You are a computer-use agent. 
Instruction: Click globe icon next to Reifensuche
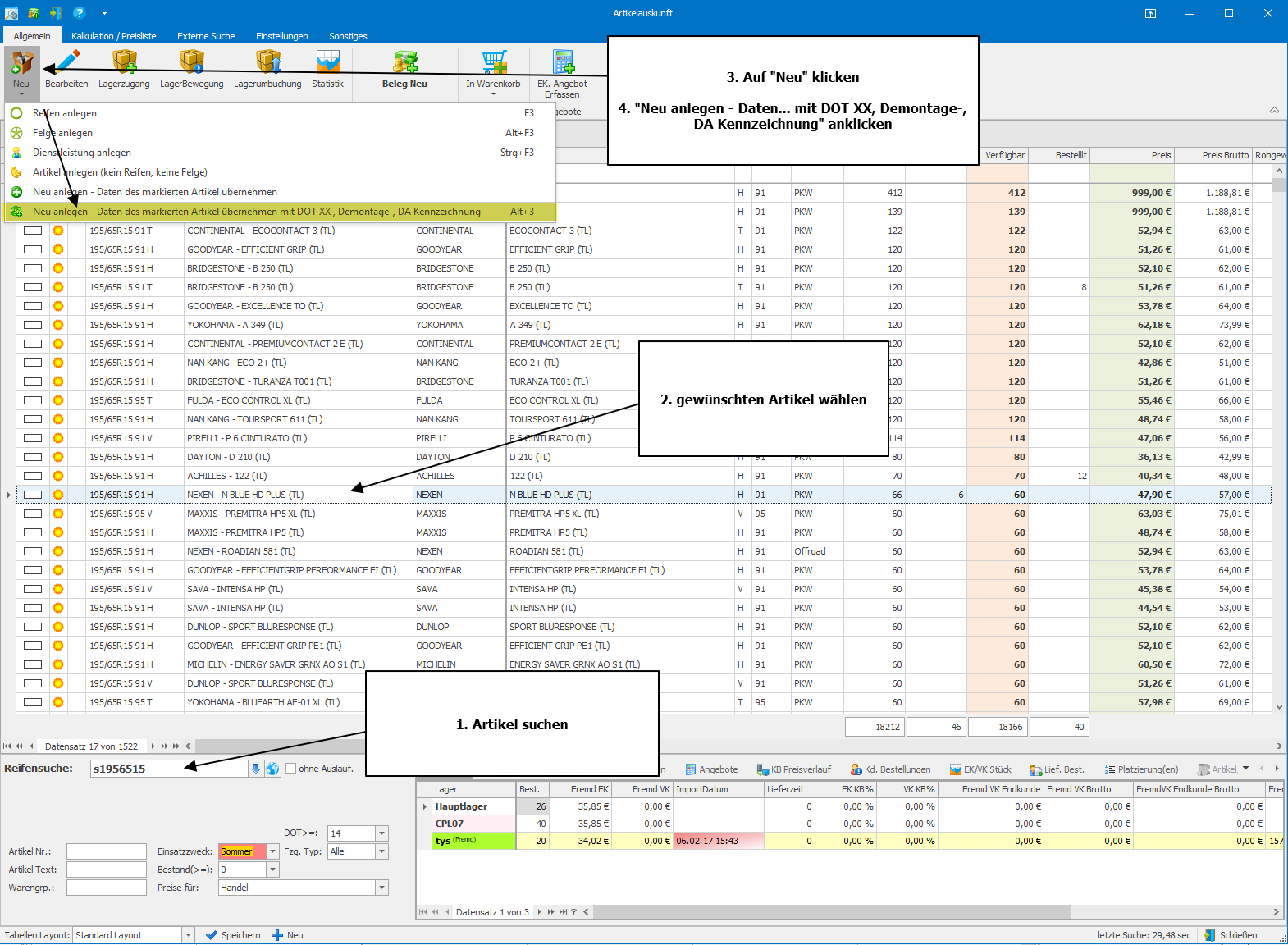(273, 769)
